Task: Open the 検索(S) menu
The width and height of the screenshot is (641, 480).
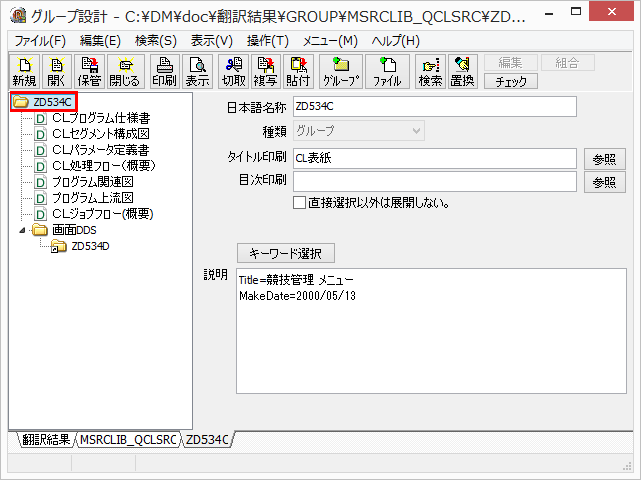Action: coord(156,41)
